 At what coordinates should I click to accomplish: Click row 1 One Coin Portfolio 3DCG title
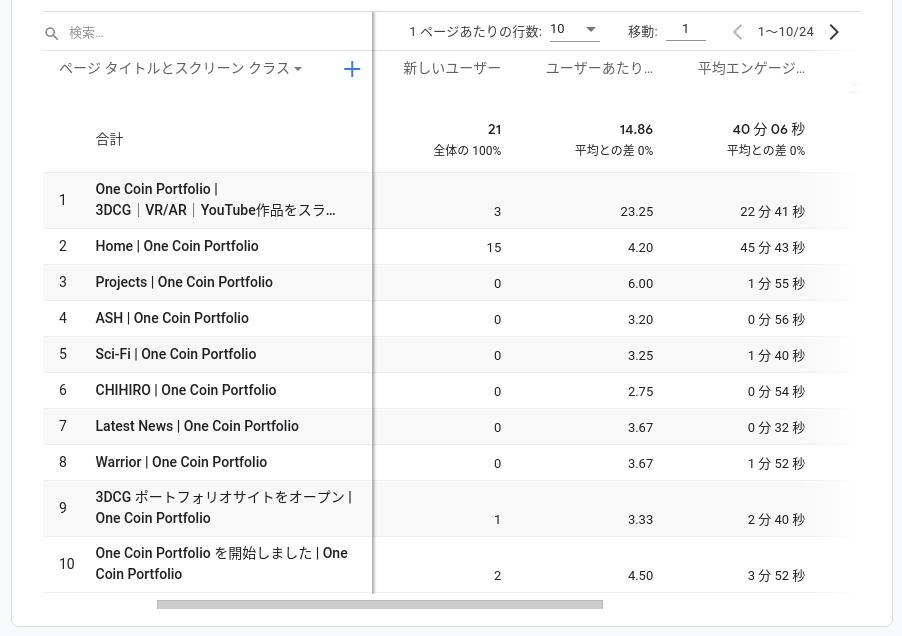(x=215, y=200)
